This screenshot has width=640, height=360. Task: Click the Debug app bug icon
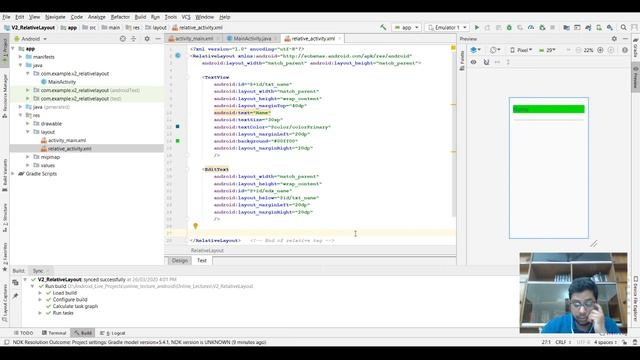[x=509, y=27]
